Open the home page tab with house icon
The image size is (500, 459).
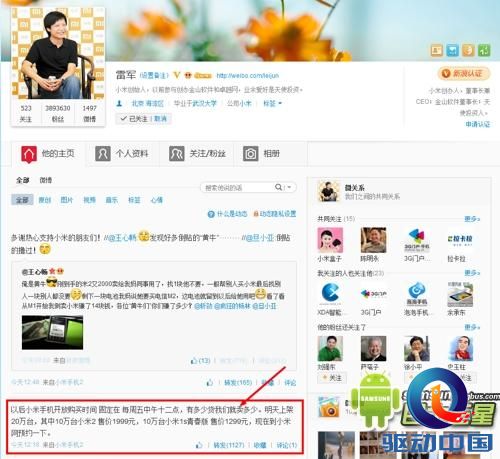tap(48, 154)
